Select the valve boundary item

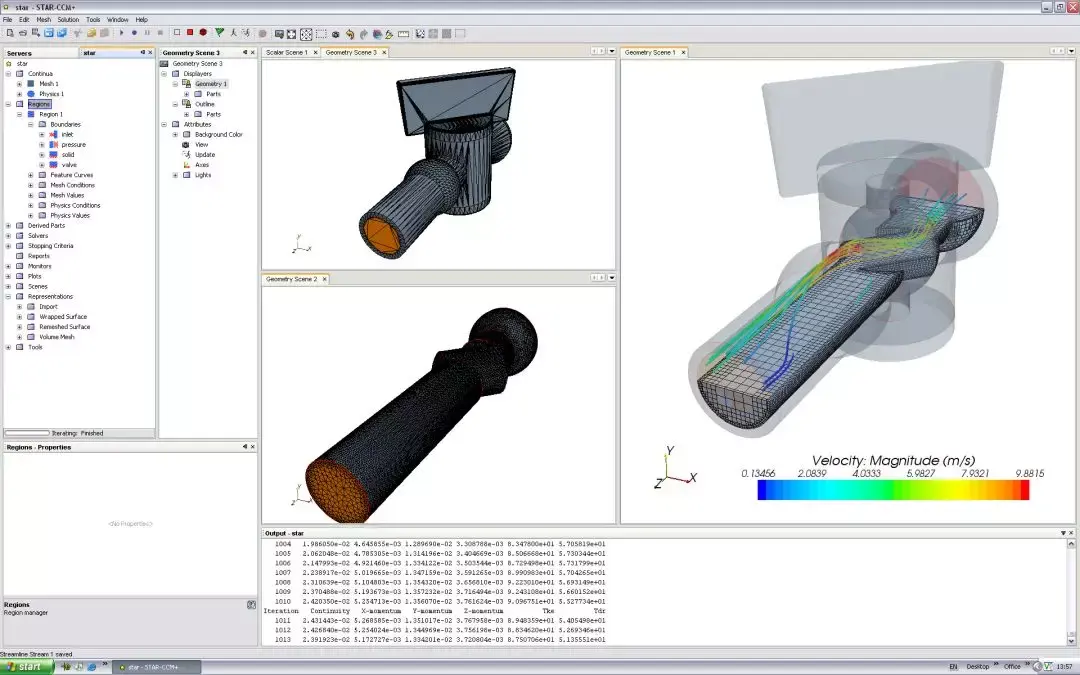coord(69,165)
